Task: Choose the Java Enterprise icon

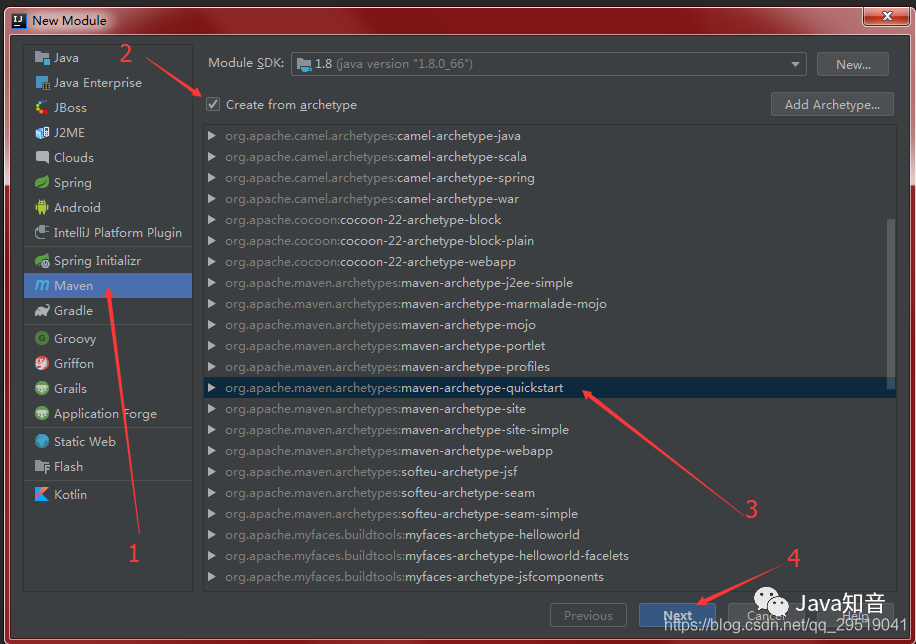Action: point(42,82)
